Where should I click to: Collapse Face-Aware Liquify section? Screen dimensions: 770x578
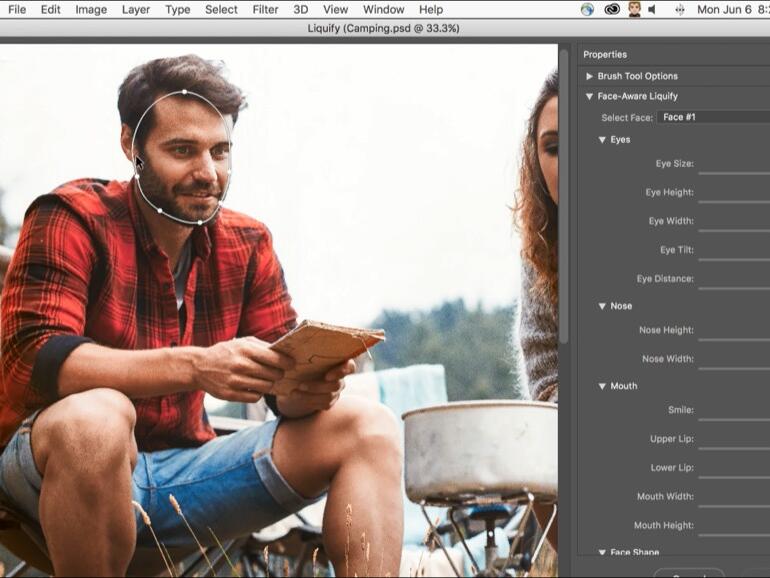pyautogui.click(x=589, y=97)
